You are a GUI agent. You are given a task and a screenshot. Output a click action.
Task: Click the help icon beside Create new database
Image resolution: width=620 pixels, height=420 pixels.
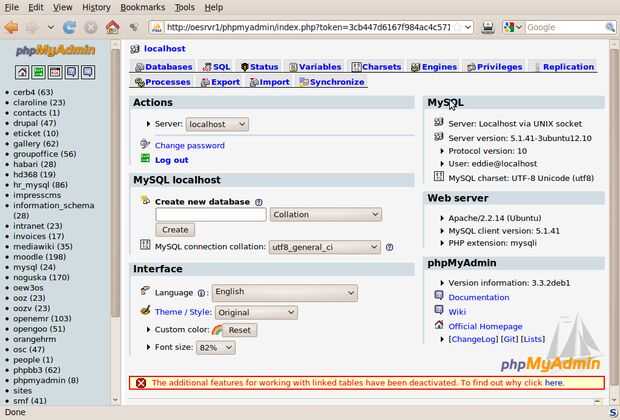pos(259,202)
